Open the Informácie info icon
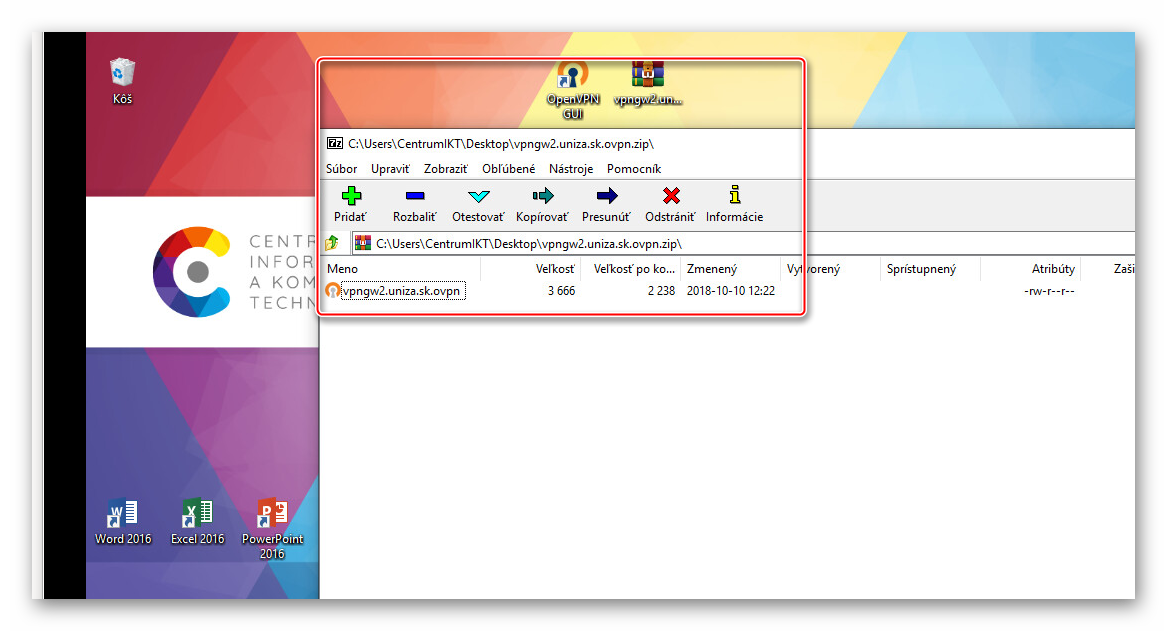 pos(734,196)
